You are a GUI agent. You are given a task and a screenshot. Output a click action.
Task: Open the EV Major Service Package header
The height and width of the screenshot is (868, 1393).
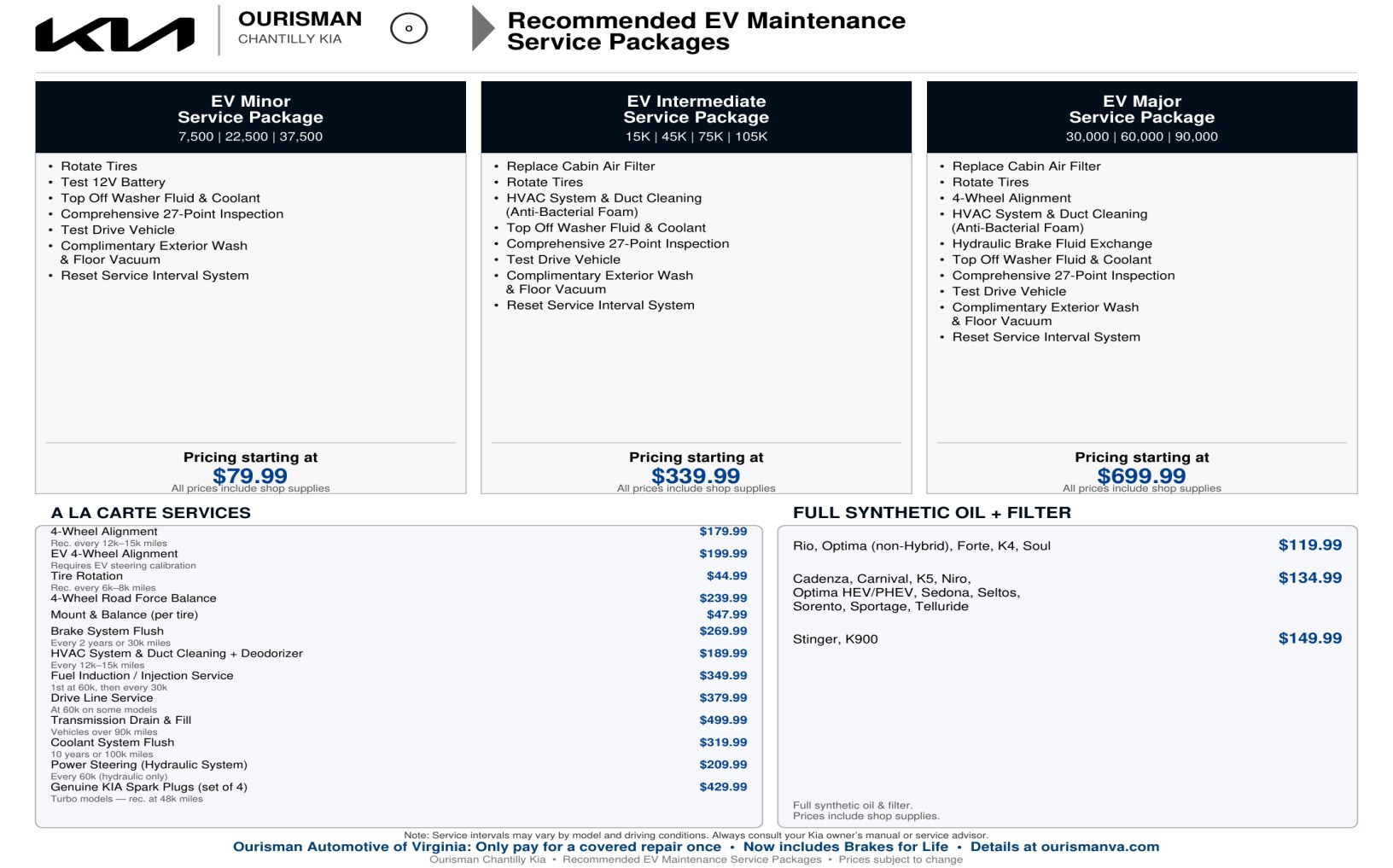[1141, 117]
